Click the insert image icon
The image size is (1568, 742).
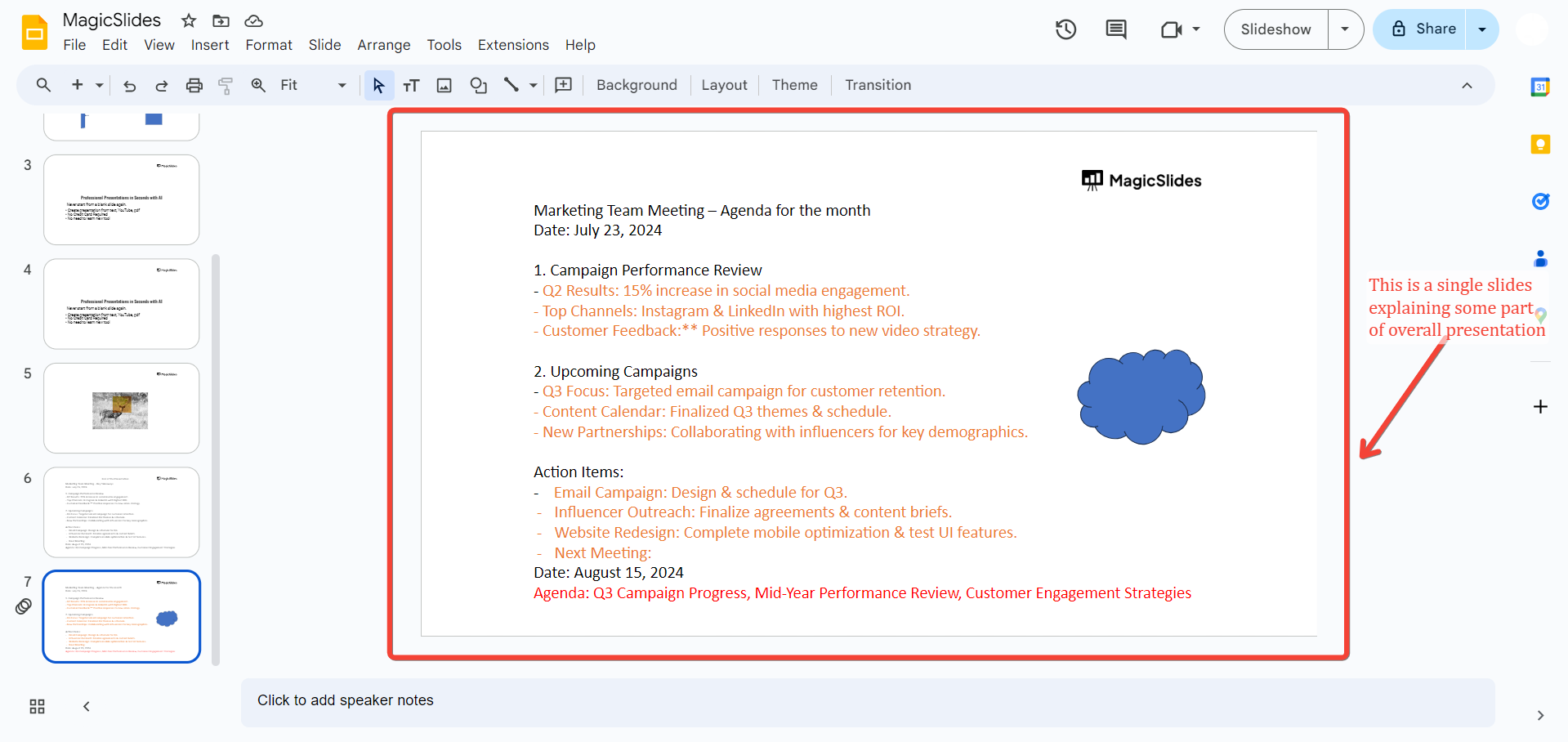(x=444, y=86)
